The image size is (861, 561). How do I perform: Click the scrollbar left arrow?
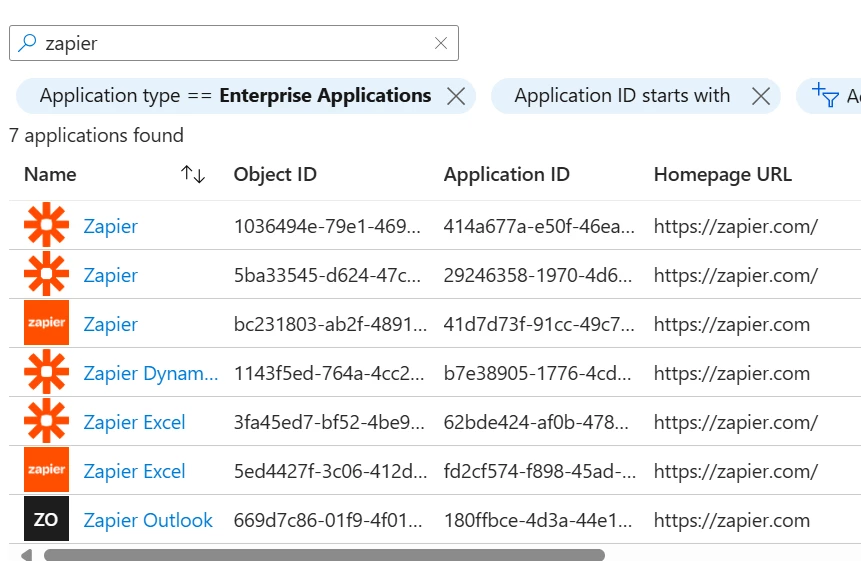26,555
